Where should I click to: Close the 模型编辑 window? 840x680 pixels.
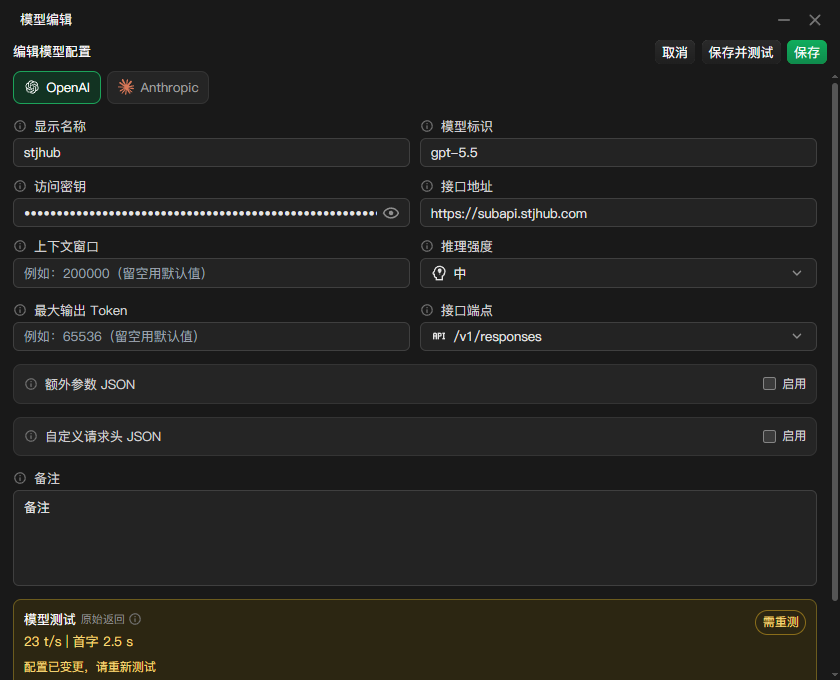(815, 20)
